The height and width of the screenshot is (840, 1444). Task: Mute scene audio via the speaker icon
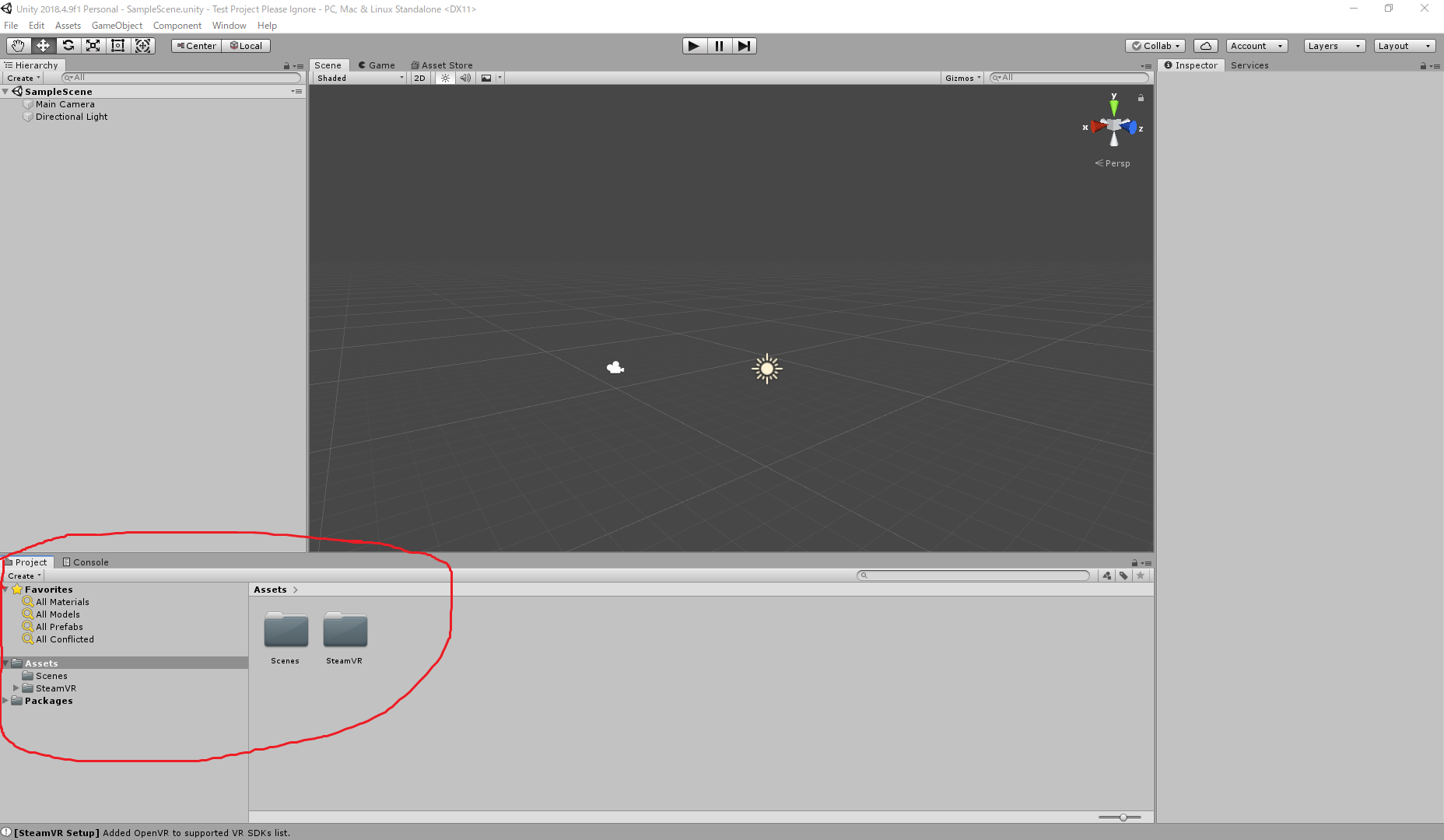tap(464, 78)
